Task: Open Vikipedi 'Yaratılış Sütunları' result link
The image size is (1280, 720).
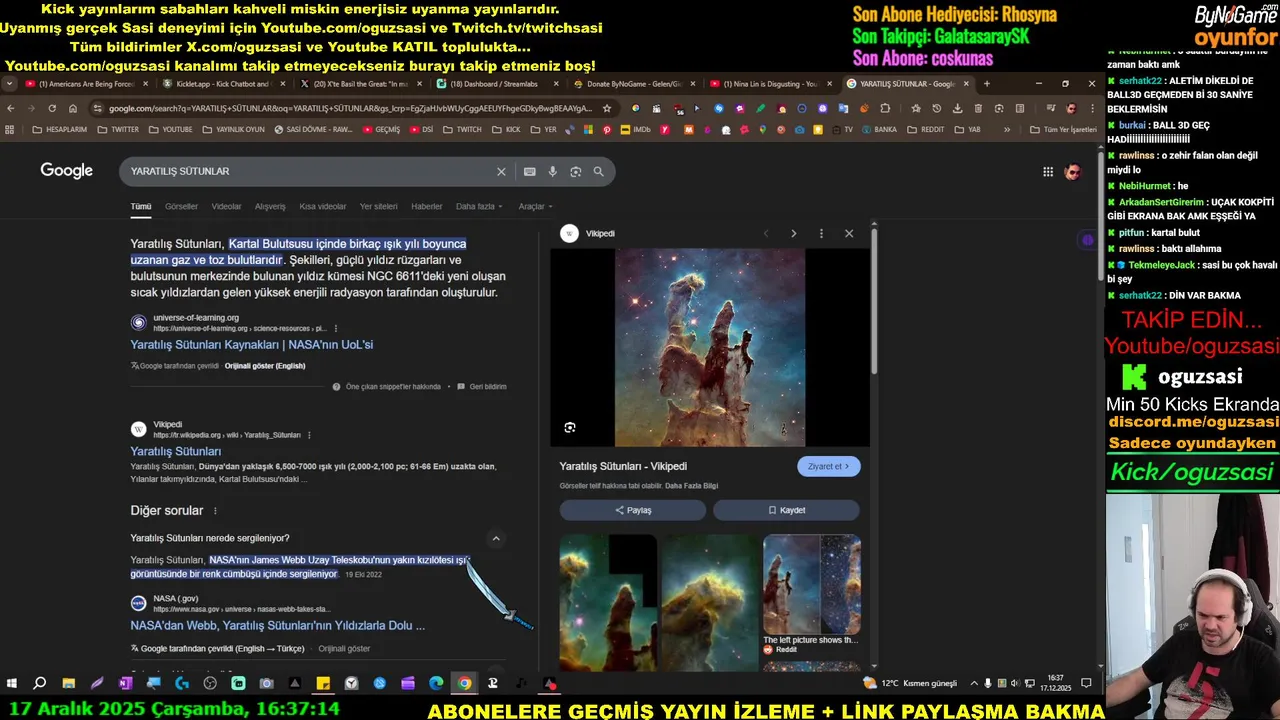Action: (175, 452)
